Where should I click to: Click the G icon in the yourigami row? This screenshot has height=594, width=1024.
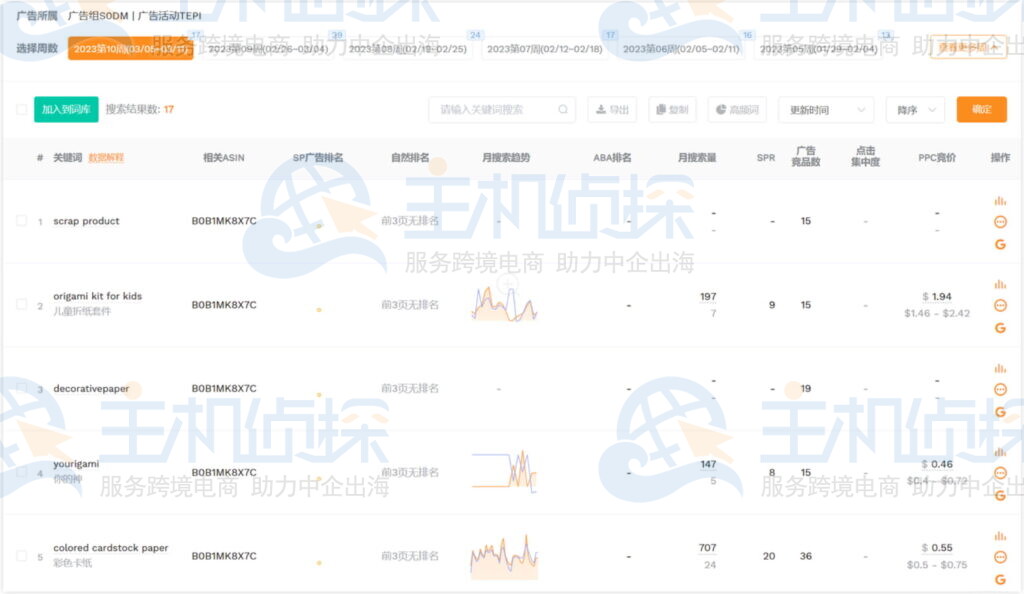coord(1000,495)
